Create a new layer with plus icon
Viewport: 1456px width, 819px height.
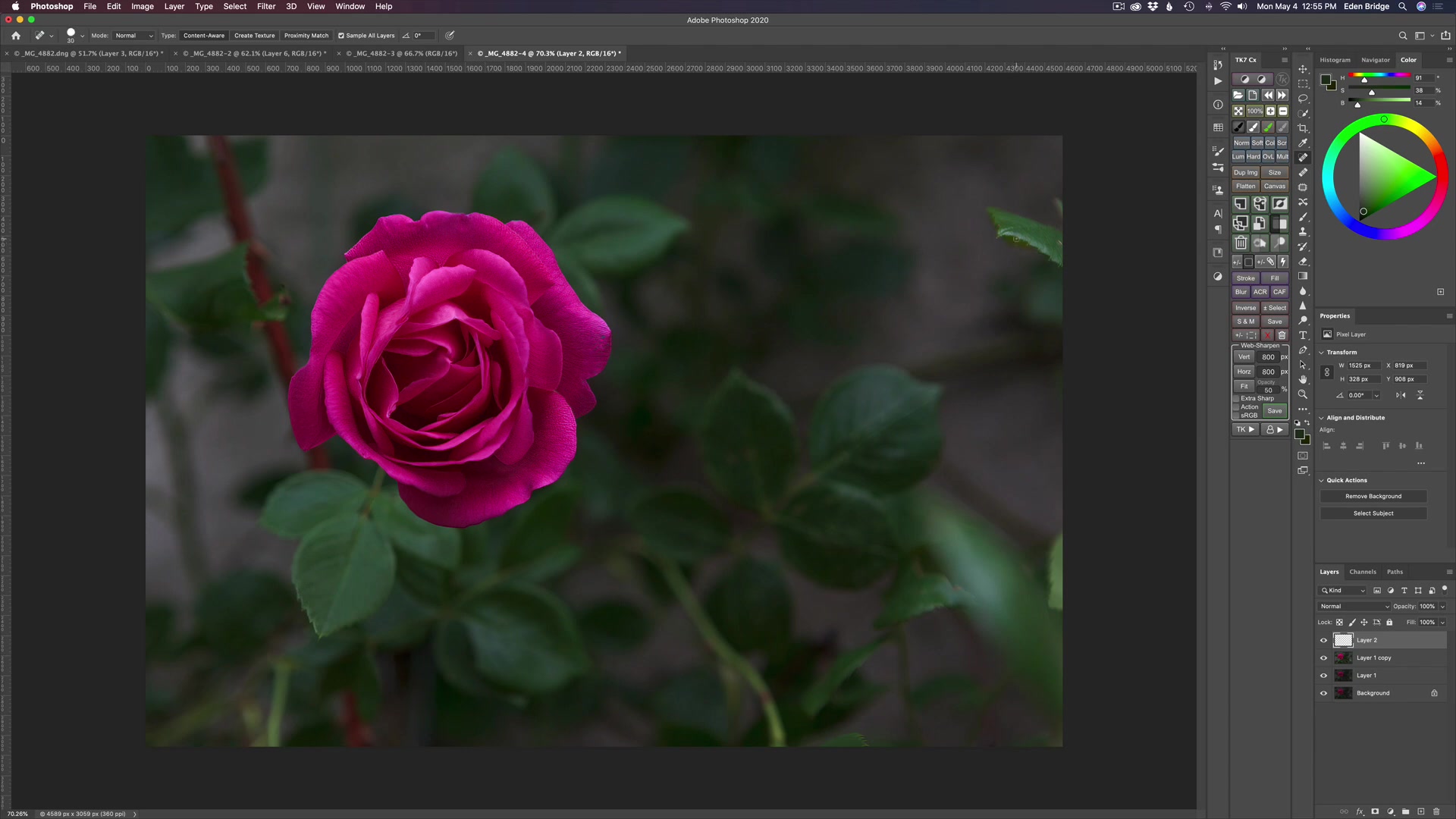pos(1421,811)
